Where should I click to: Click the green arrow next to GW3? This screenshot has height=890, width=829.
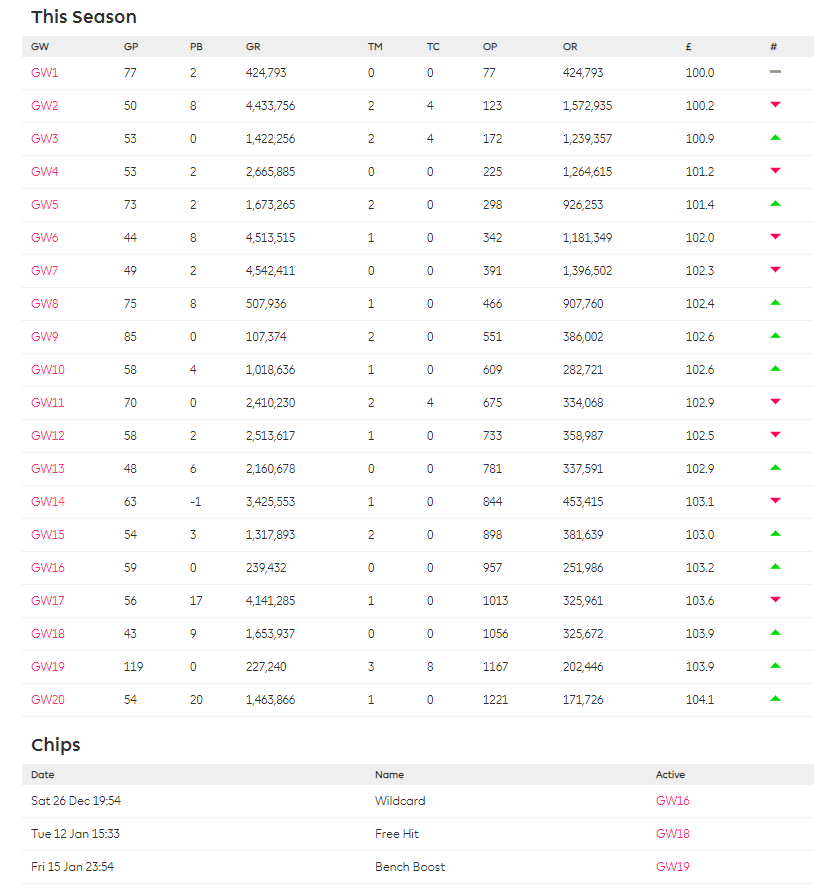pos(775,138)
